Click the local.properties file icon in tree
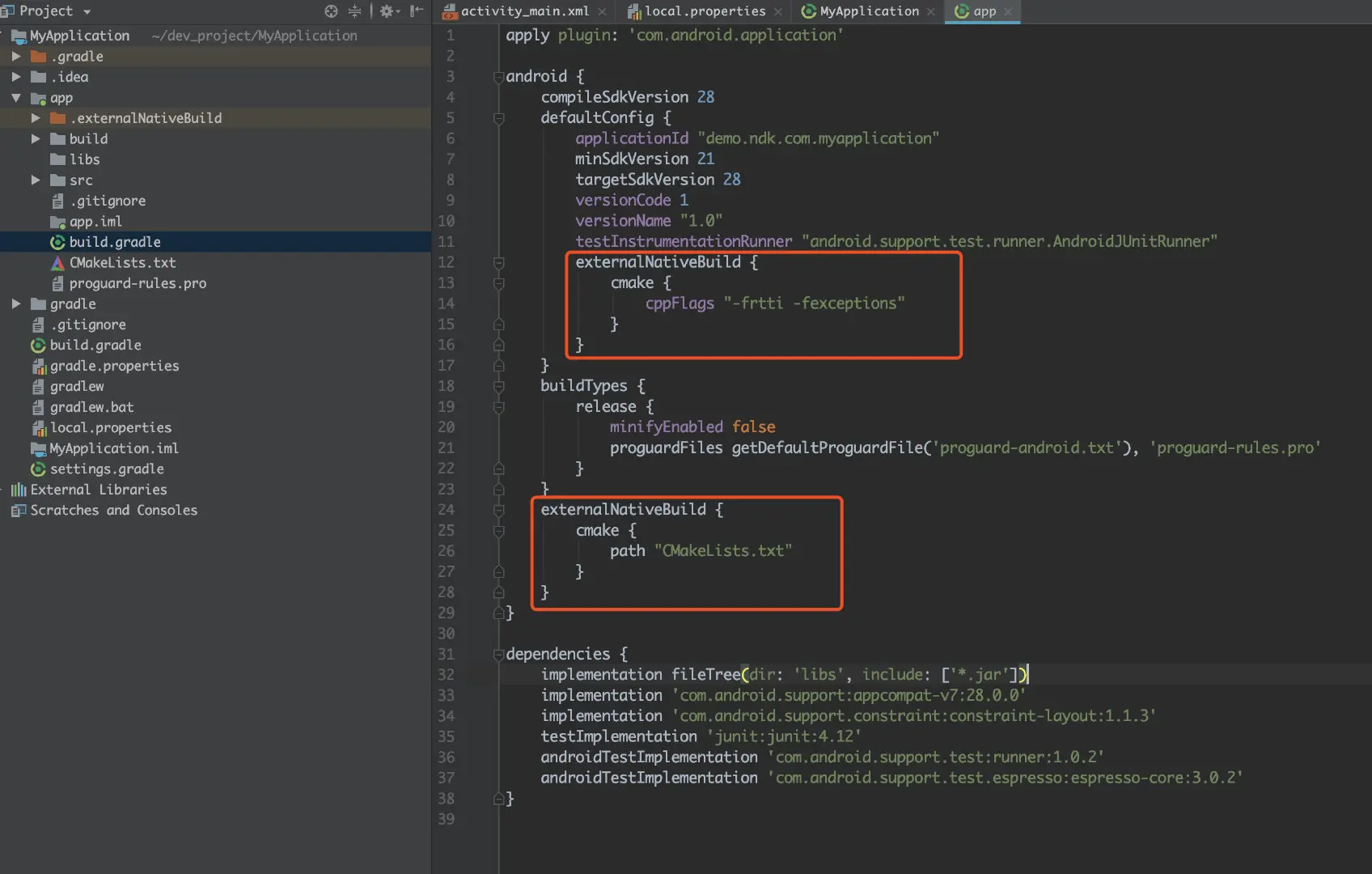Screen dimensions: 1372x874 [38, 428]
